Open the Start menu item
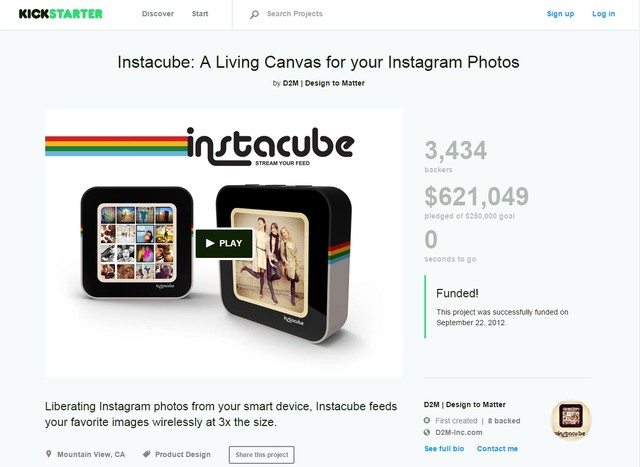The width and height of the screenshot is (640, 467). 200,14
